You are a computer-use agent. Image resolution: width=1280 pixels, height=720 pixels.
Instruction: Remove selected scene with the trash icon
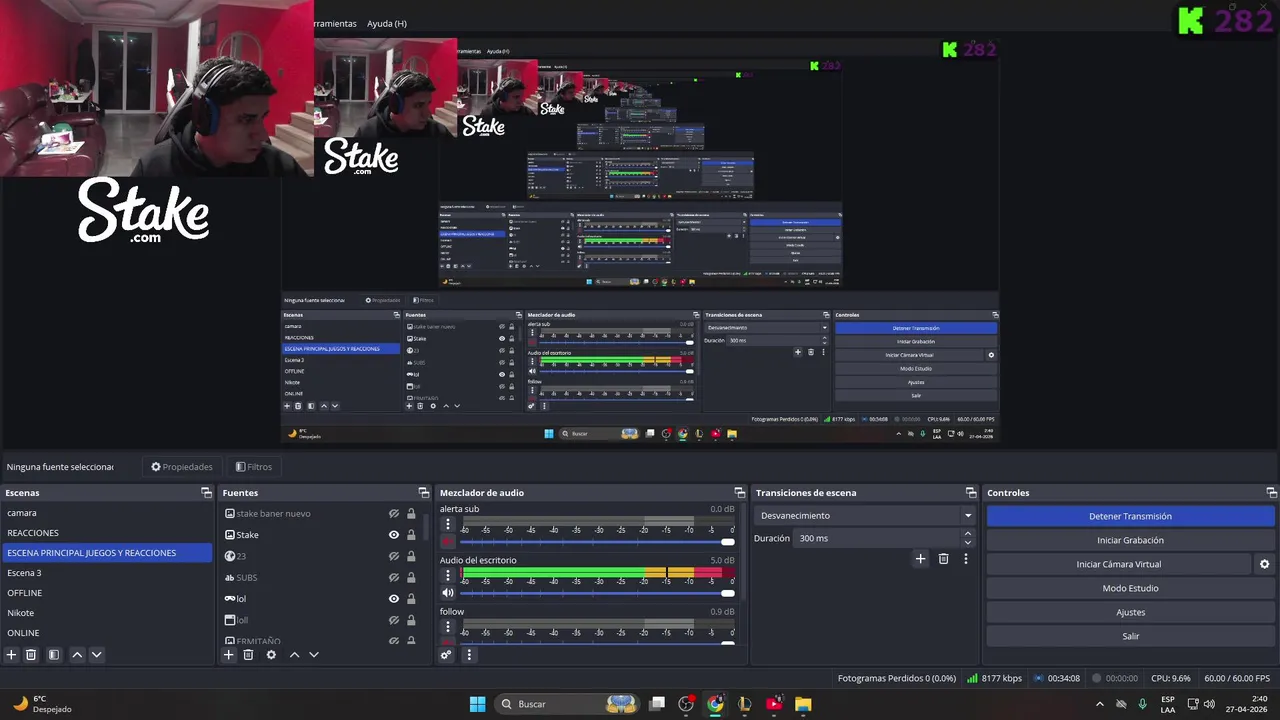tap(31, 655)
